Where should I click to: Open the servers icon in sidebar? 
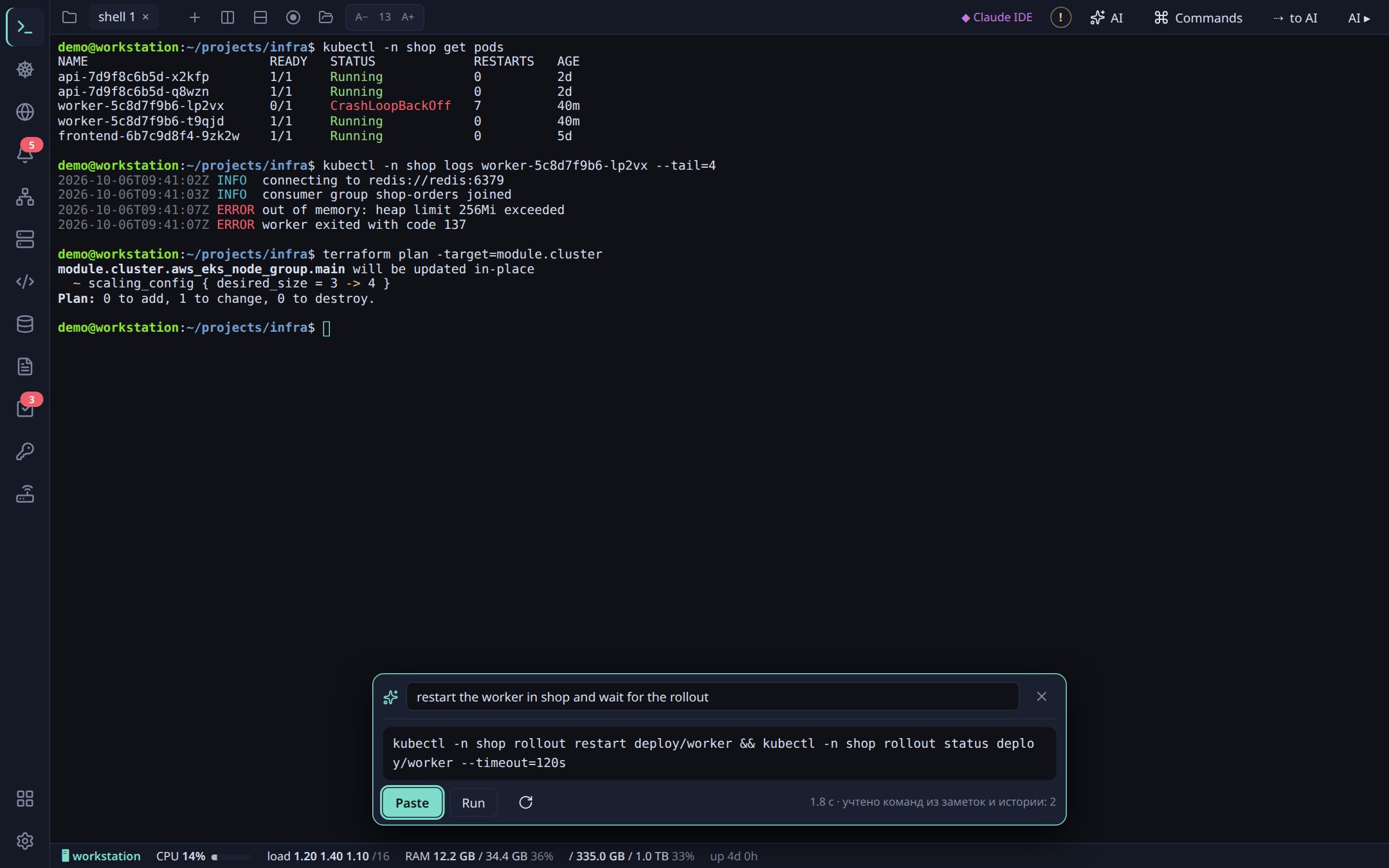click(25, 239)
